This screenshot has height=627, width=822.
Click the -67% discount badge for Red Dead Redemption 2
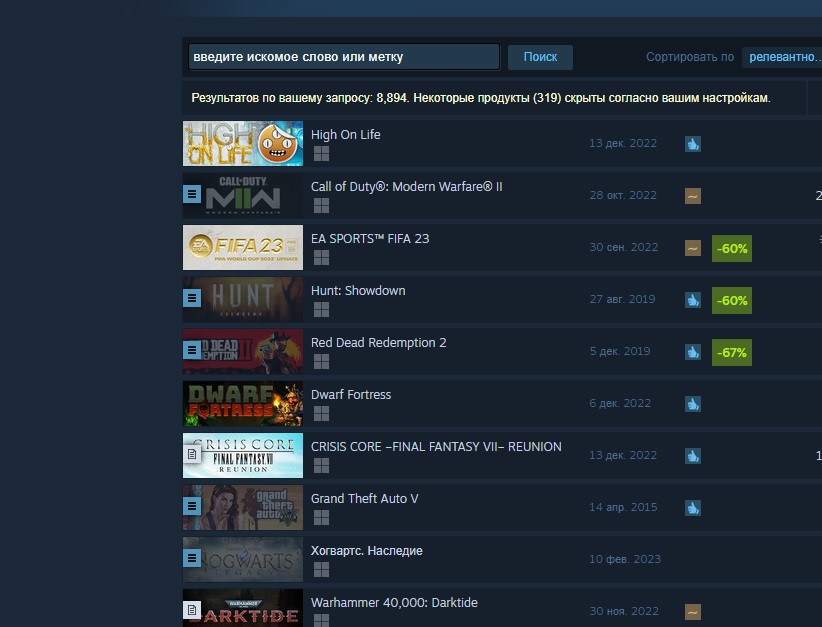tap(732, 352)
